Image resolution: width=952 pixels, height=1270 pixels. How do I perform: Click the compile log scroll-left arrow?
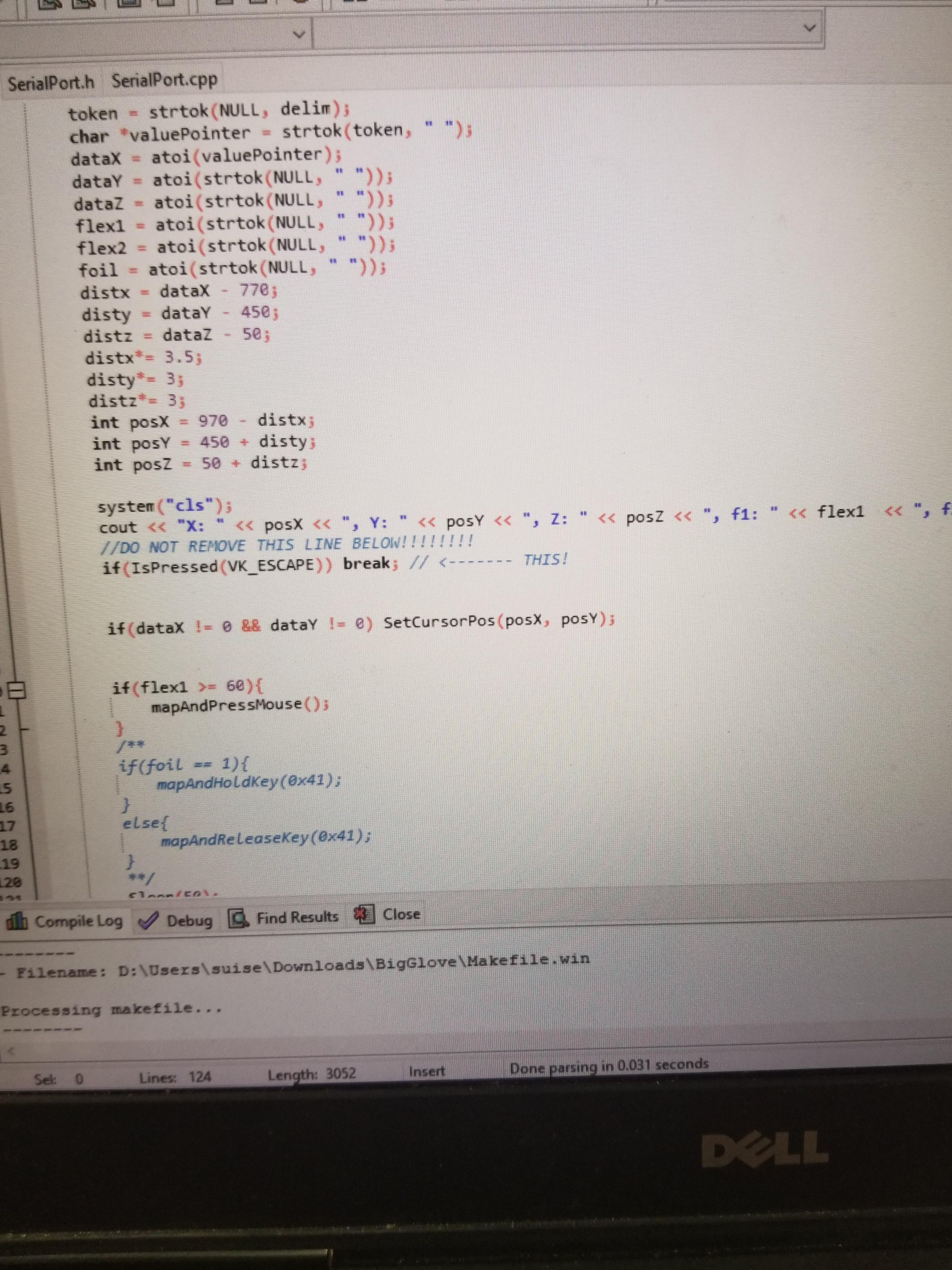pos(10,1052)
